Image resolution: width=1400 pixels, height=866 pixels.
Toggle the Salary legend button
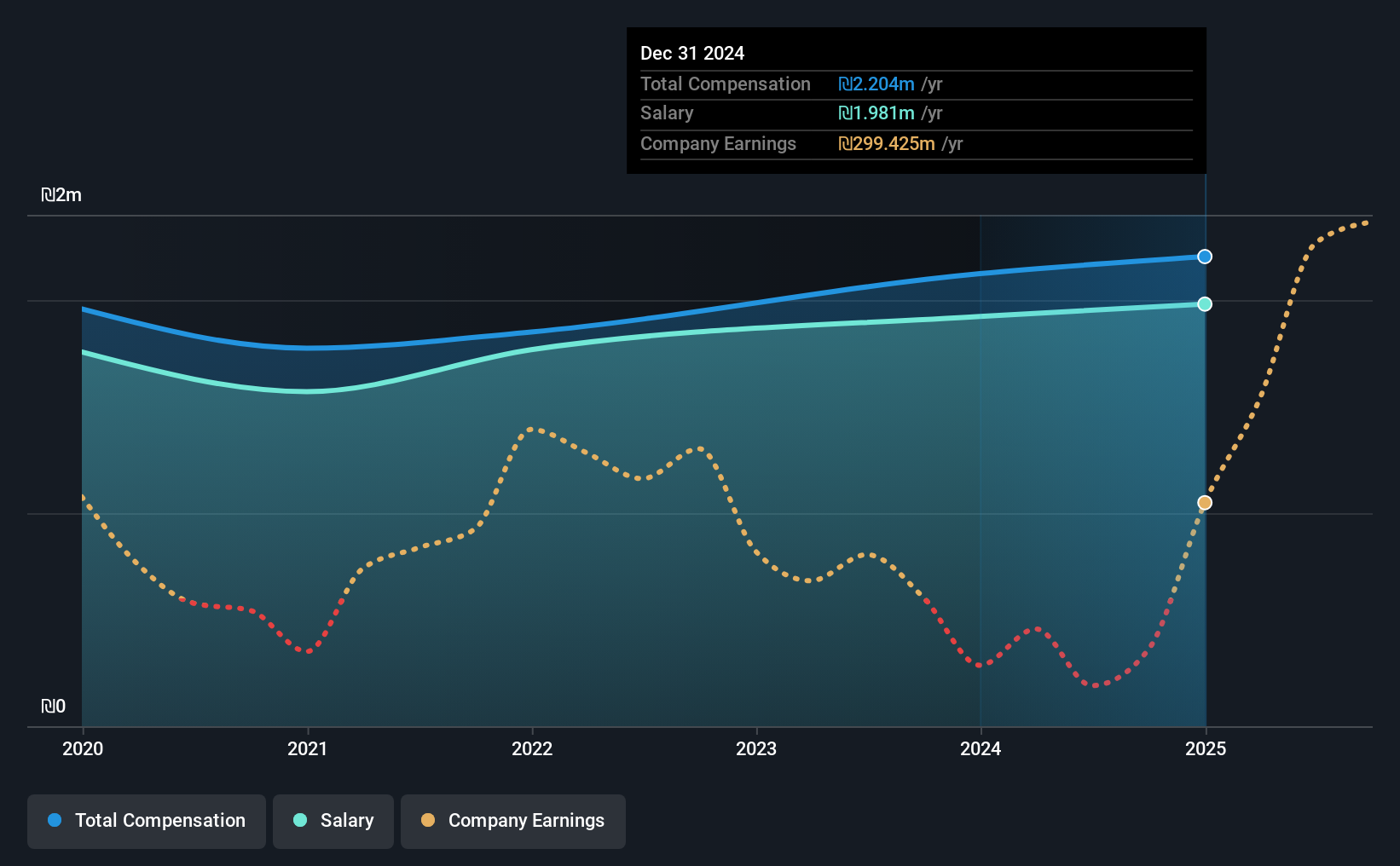pyautogui.click(x=333, y=821)
